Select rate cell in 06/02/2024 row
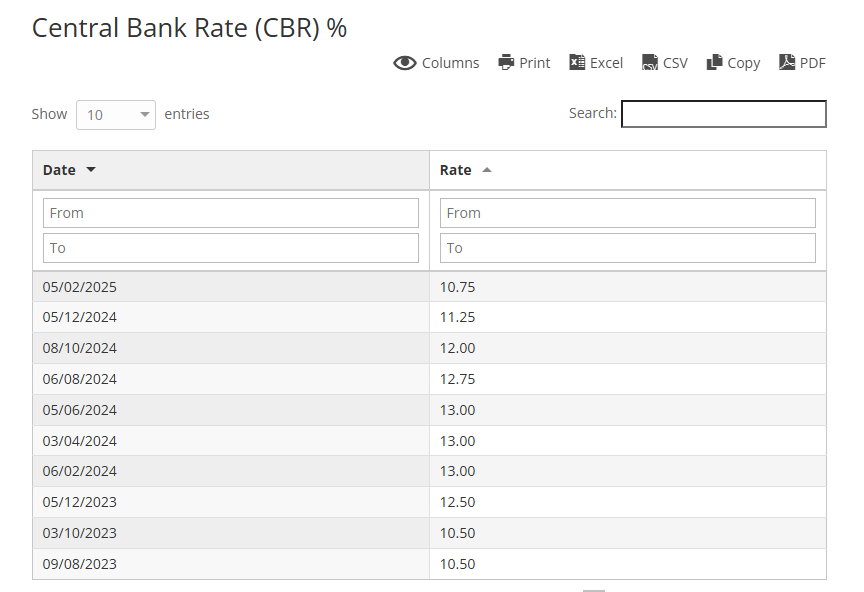 (x=628, y=471)
